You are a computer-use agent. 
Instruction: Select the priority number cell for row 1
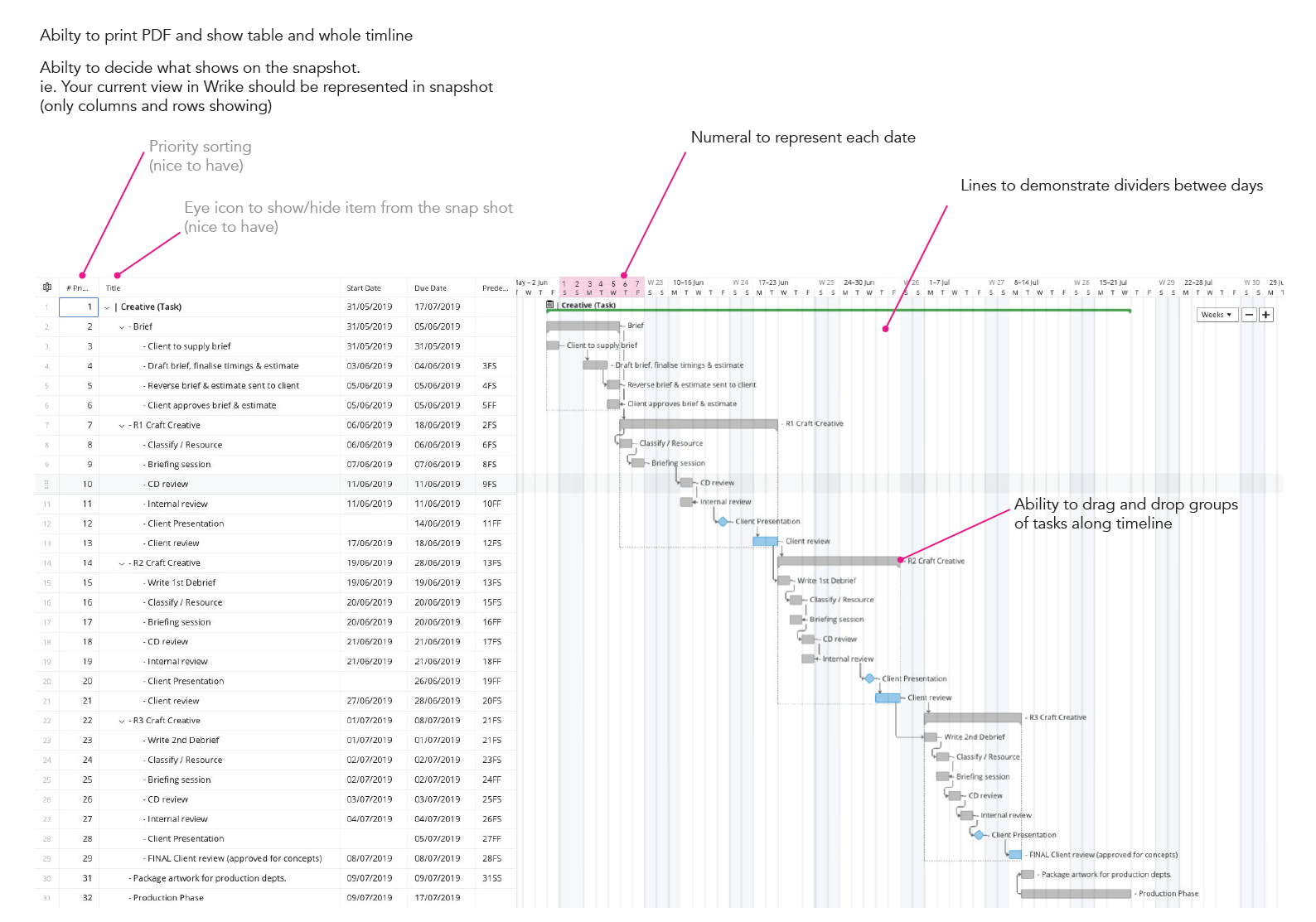pyautogui.click(x=79, y=307)
